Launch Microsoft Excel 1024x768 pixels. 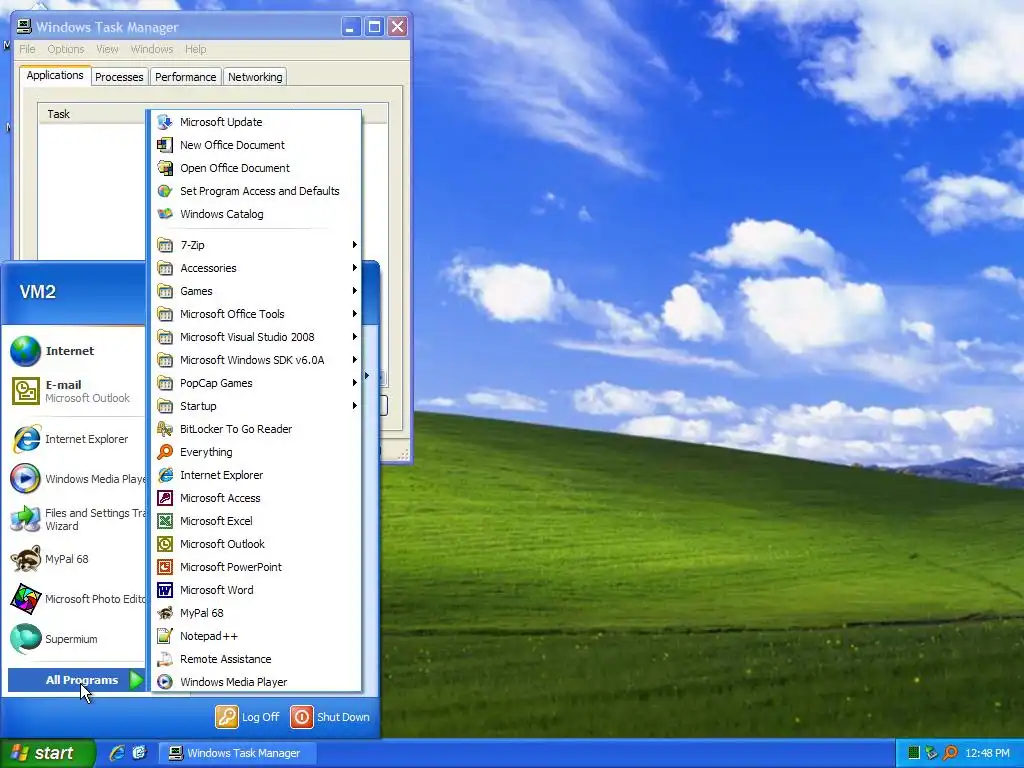click(256, 521)
